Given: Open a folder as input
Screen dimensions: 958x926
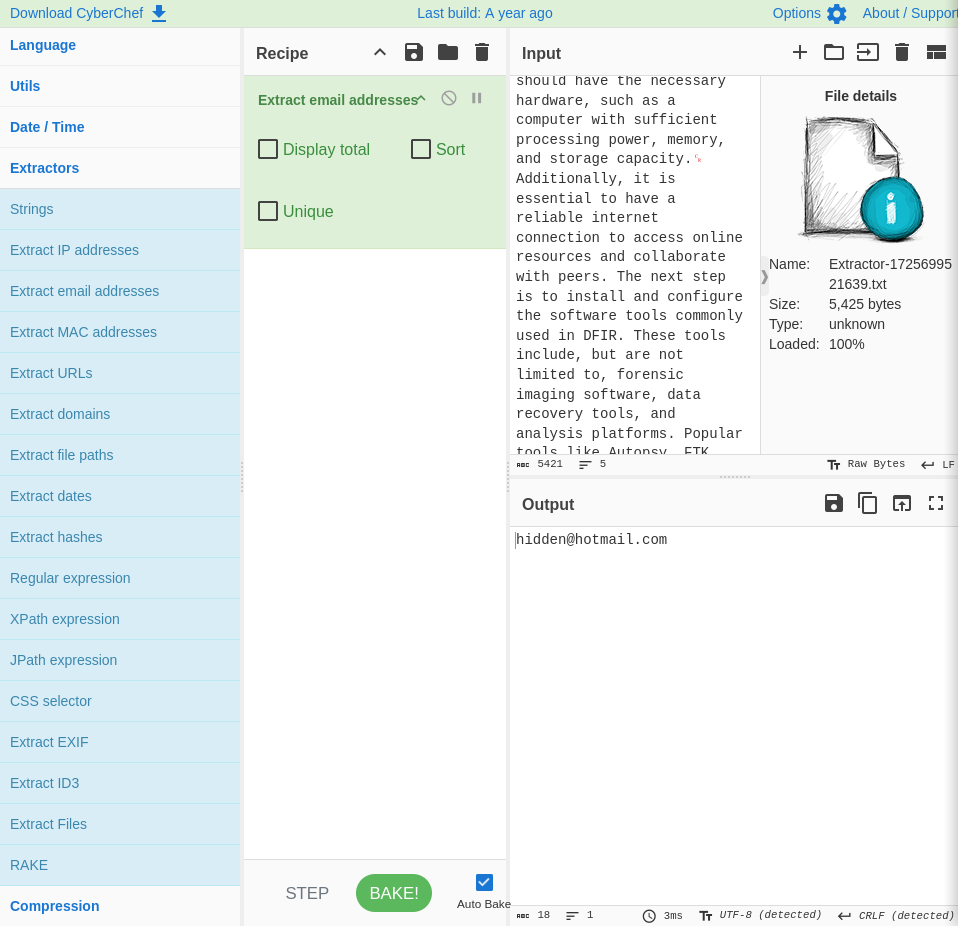Looking at the screenshot, I should coord(834,53).
